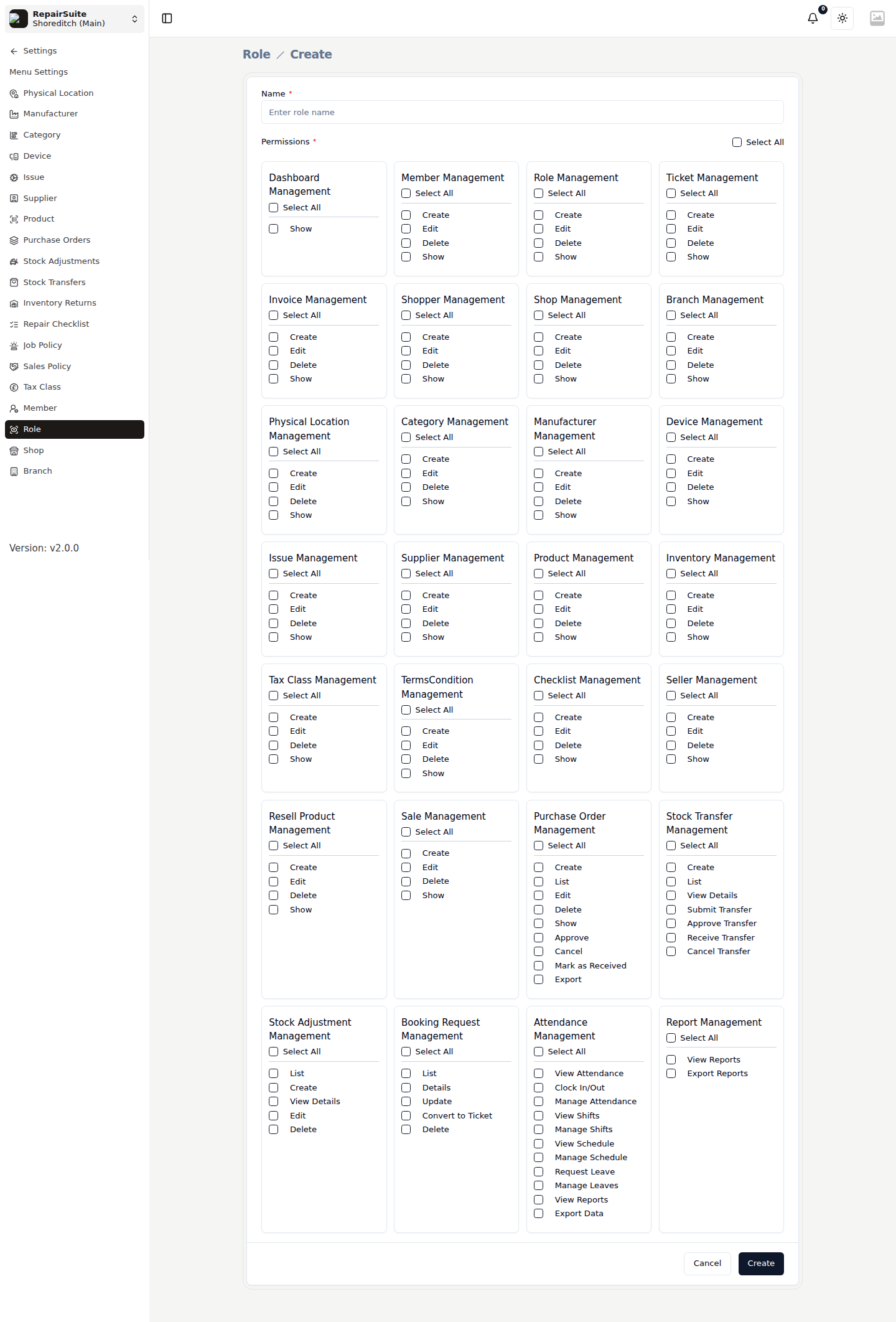The image size is (896, 1322).
Task: Open the RepairSuite branch switcher dropdown
Action: (x=75, y=19)
